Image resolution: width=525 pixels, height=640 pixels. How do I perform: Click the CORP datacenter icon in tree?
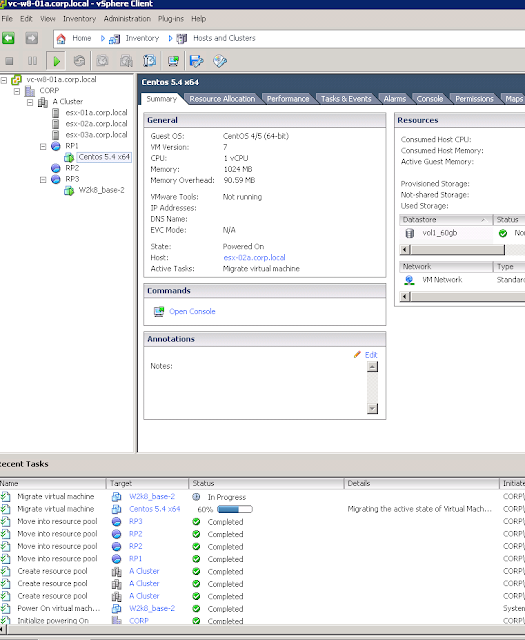point(30,91)
